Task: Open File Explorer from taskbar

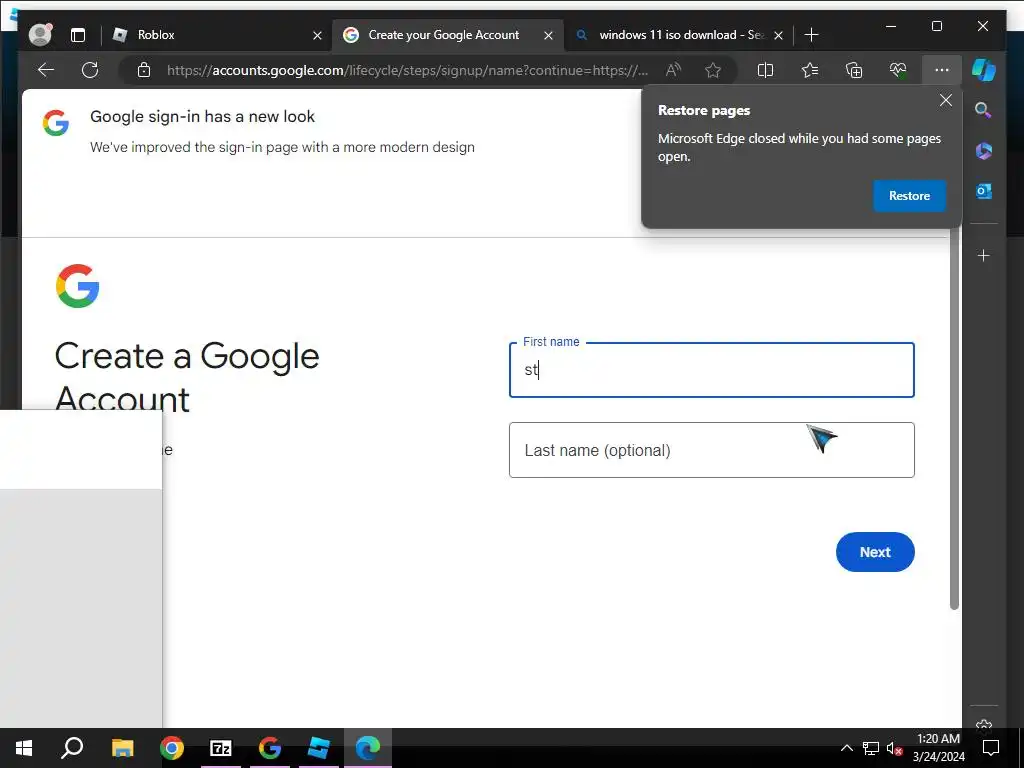Action: (122, 748)
